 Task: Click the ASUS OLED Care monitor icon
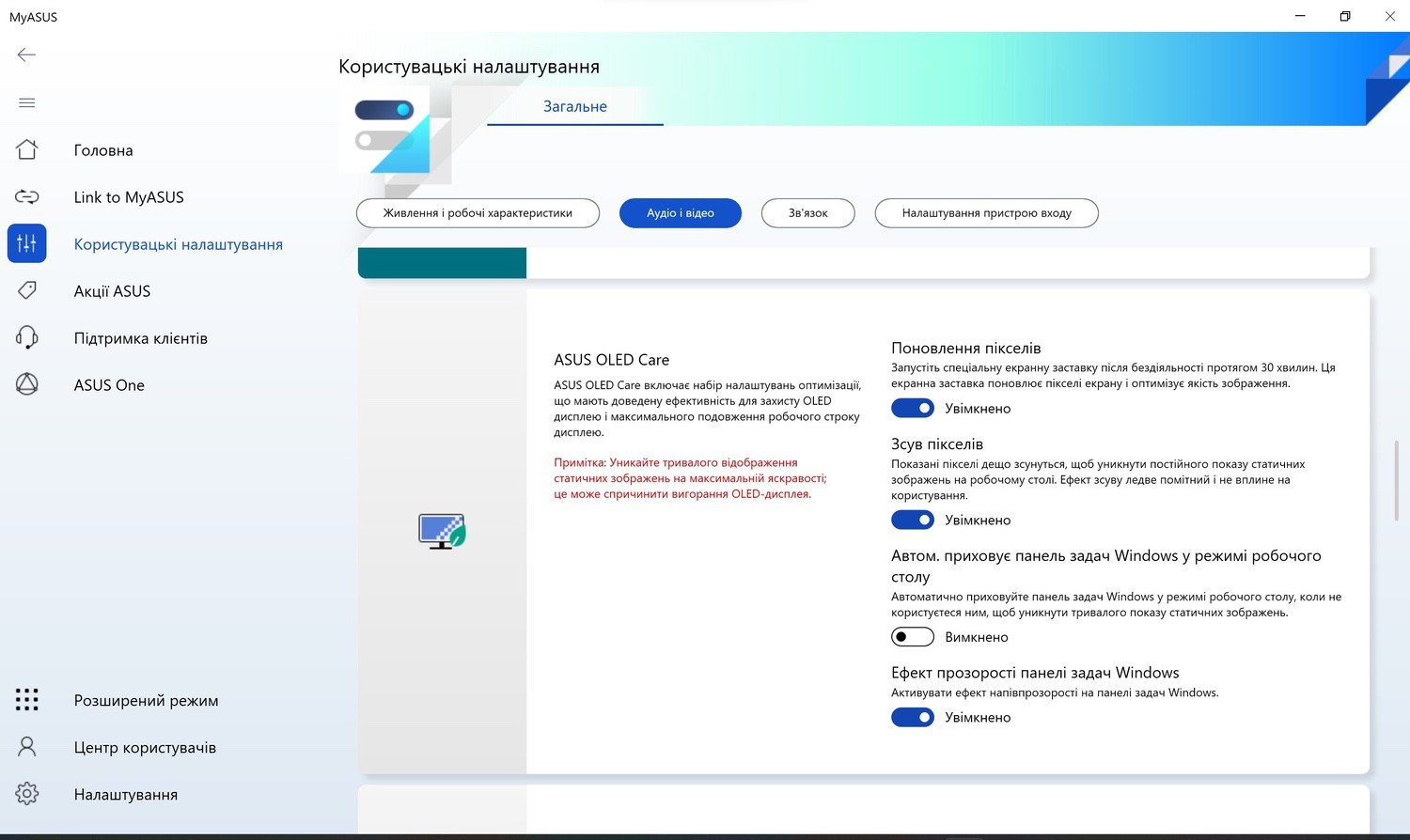[442, 531]
